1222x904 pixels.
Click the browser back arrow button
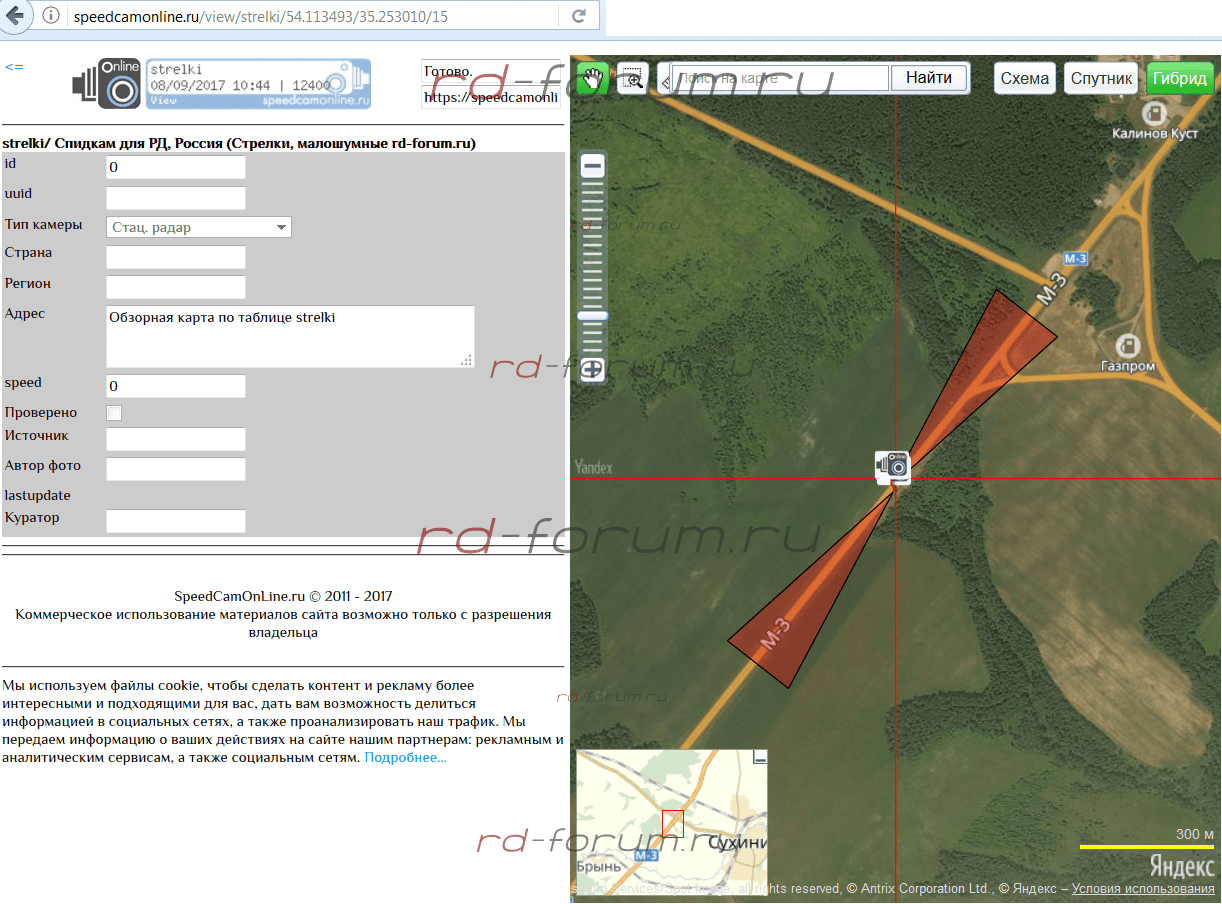click(15, 16)
